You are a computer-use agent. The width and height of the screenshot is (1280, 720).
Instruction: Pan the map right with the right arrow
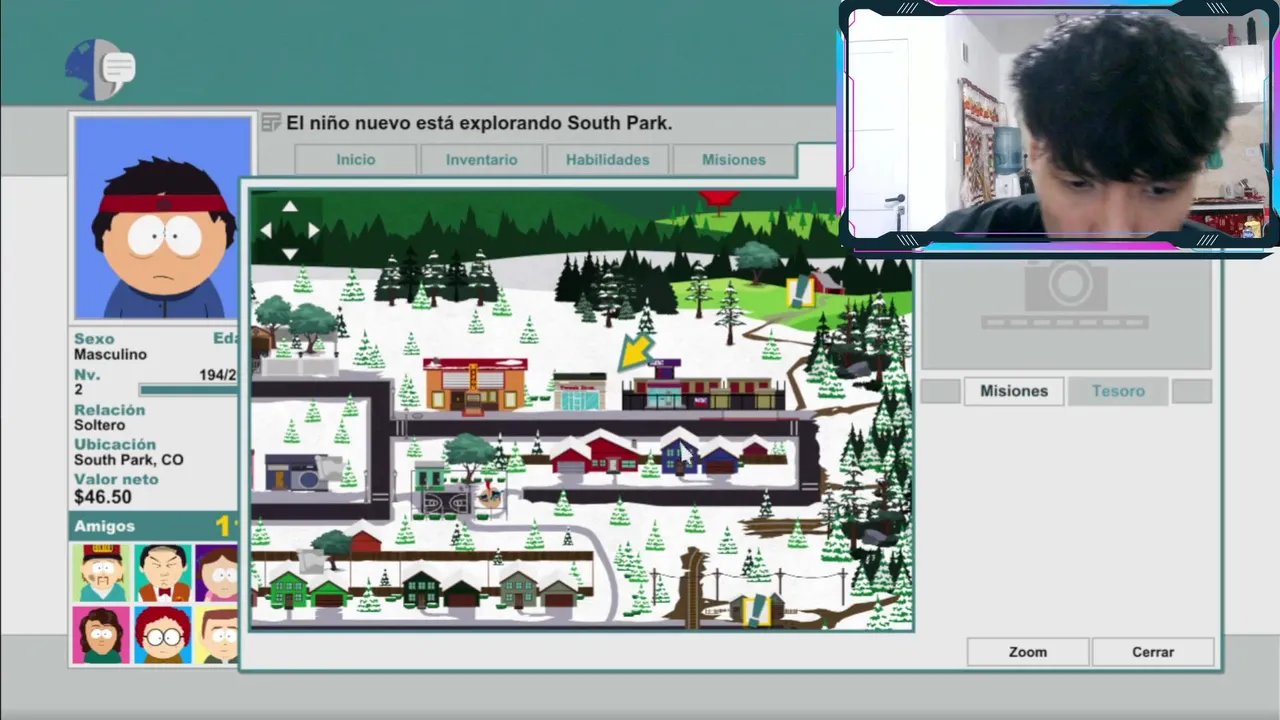(313, 230)
